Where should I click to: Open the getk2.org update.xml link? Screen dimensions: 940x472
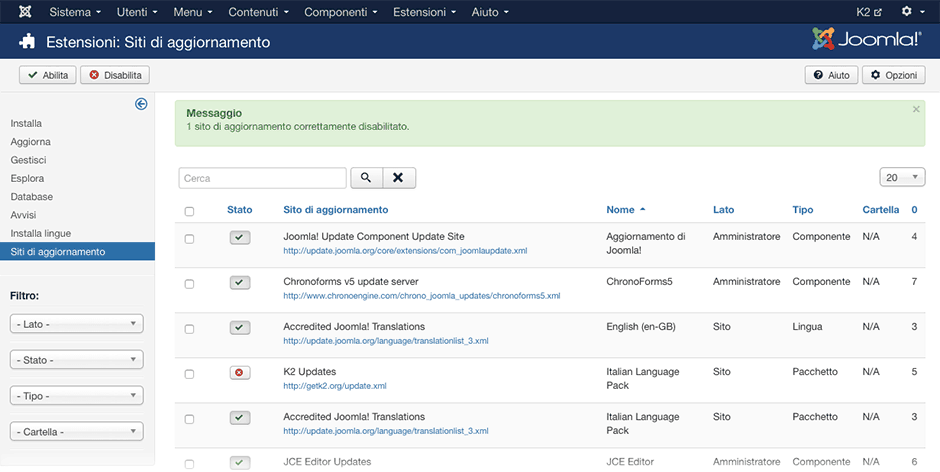(x=335, y=386)
